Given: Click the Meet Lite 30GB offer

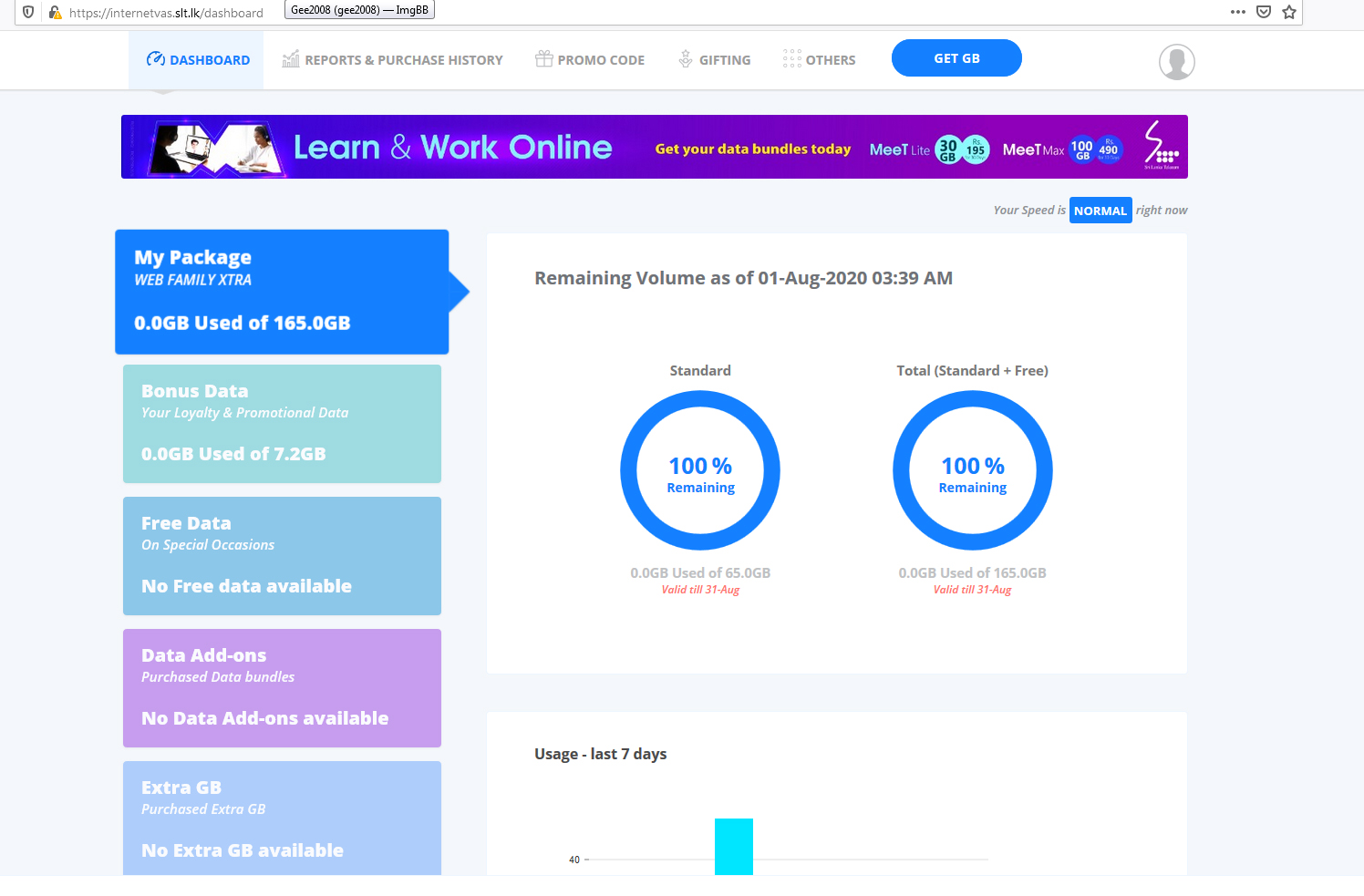Looking at the screenshot, I should [x=929, y=149].
